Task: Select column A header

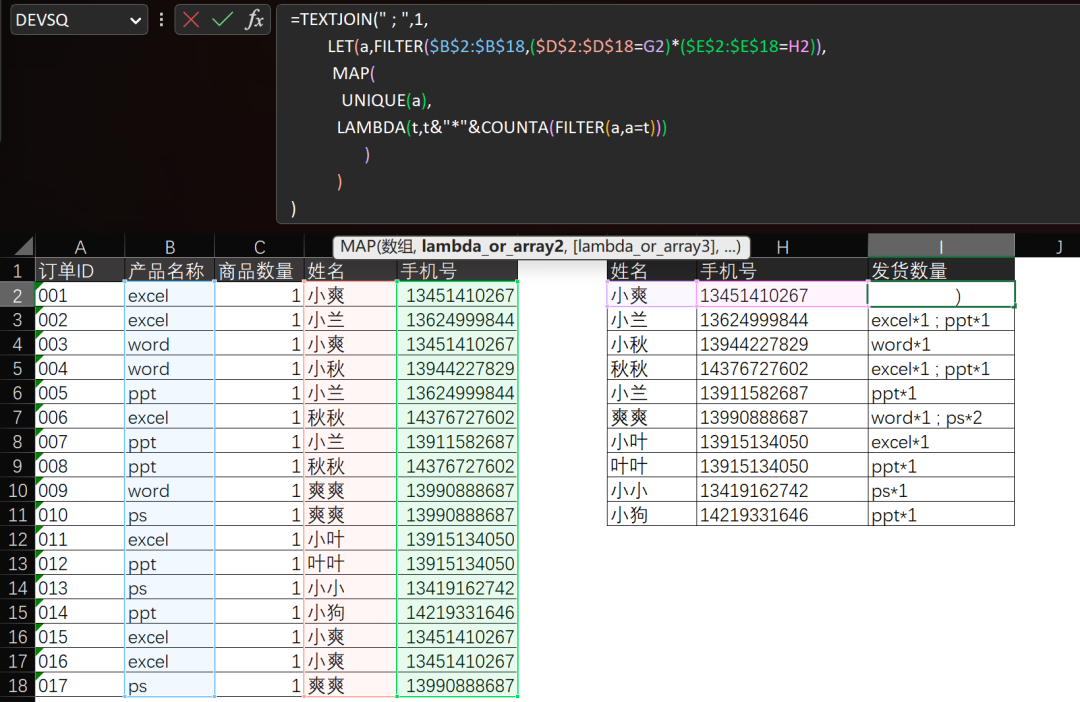Action: tap(80, 247)
